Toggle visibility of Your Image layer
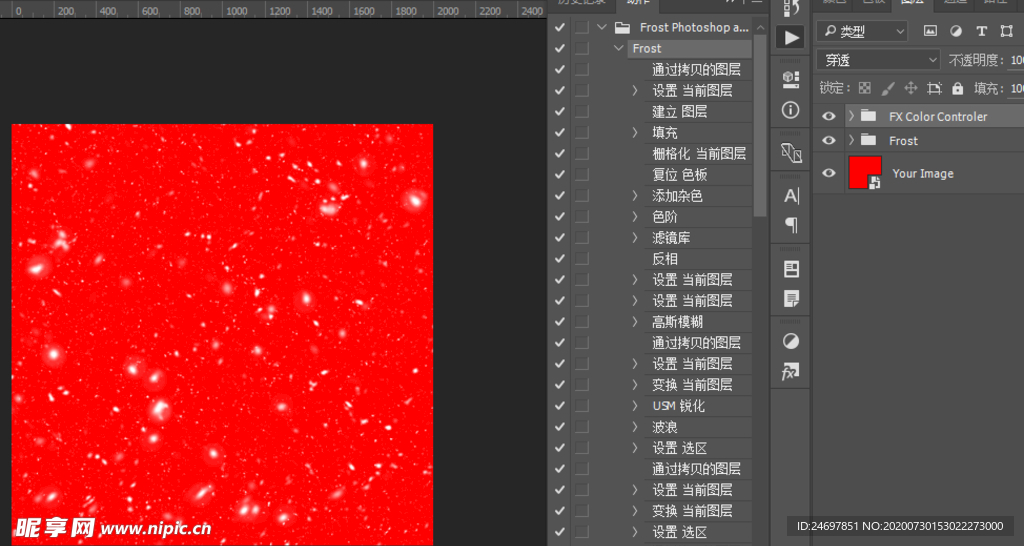Image resolution: width=1024 pixels, height=546 pixels. [828, 173]
